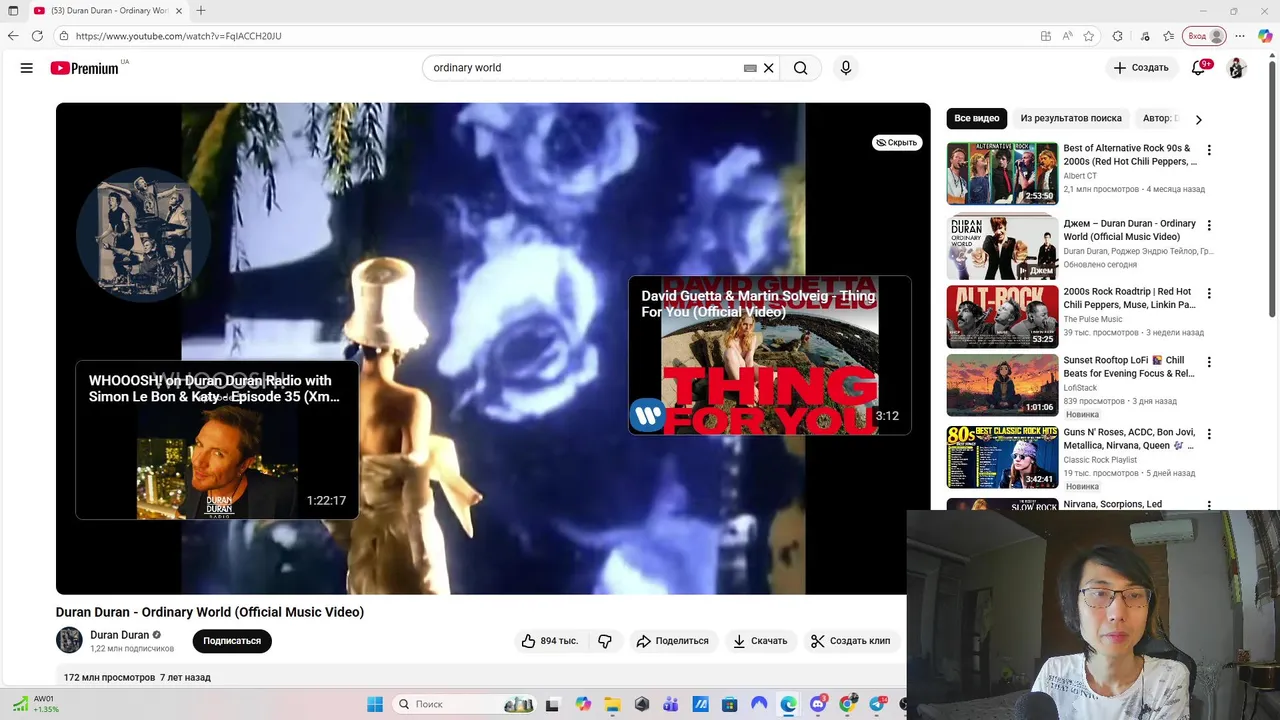The image size is (1280, 720).
Task: Create a clip with Создать клип
Action: pyautogui.click(x=850, y=641)
